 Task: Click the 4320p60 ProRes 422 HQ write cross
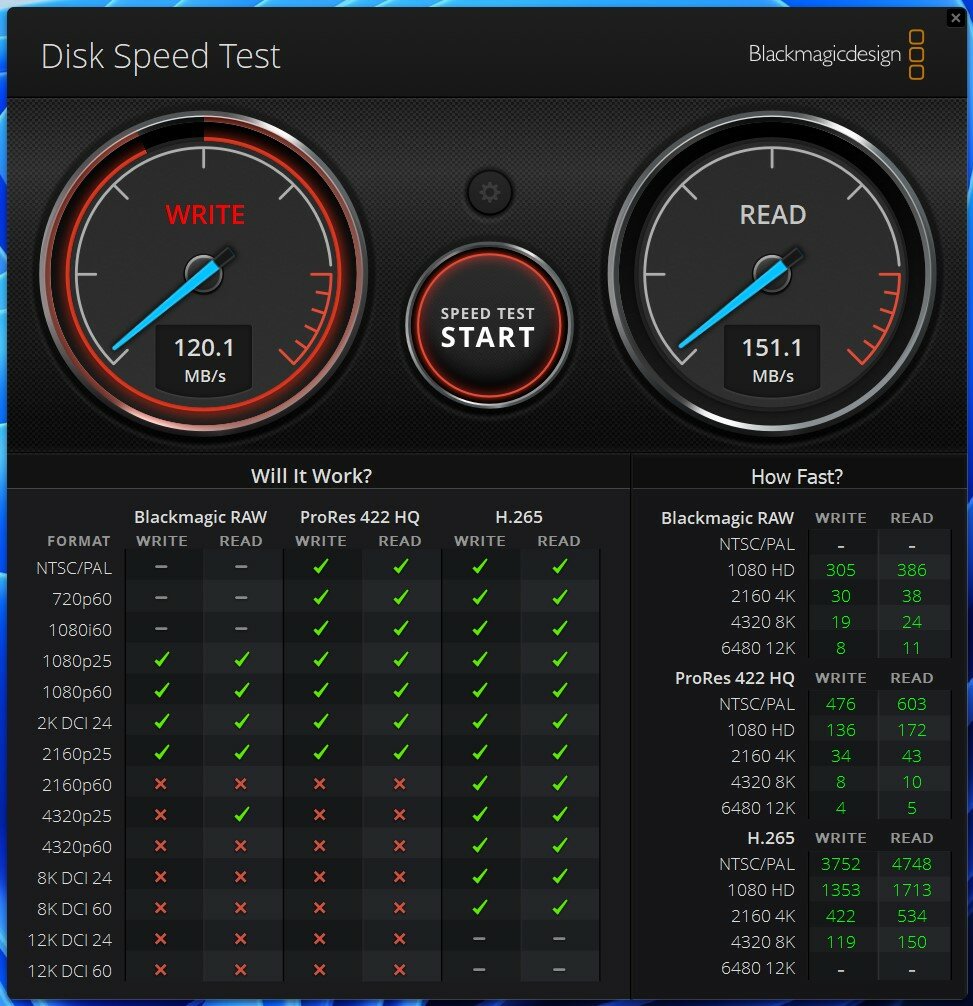[x=320, y=846]
